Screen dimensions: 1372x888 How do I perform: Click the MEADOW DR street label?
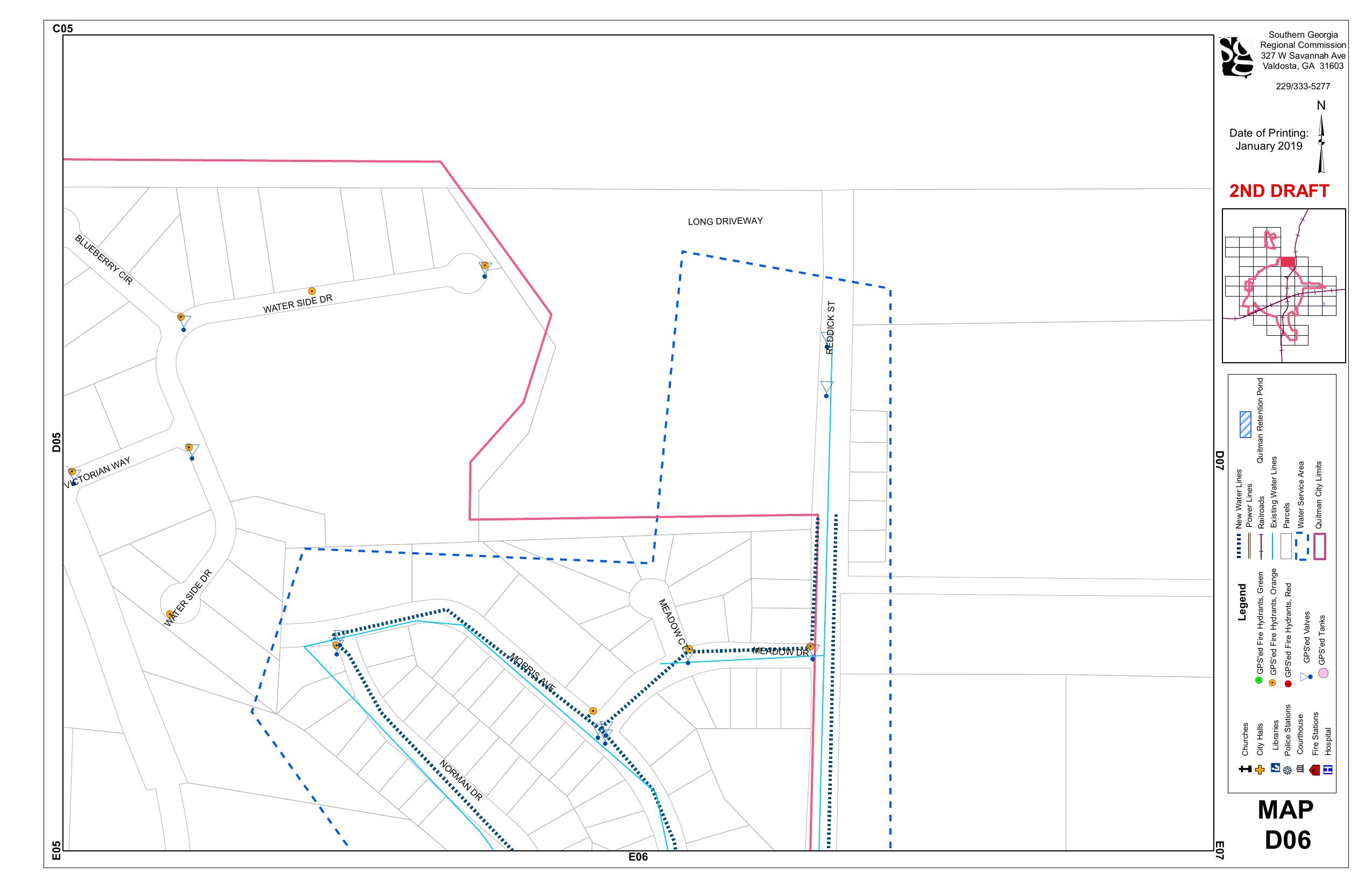[x=781, y=652]
